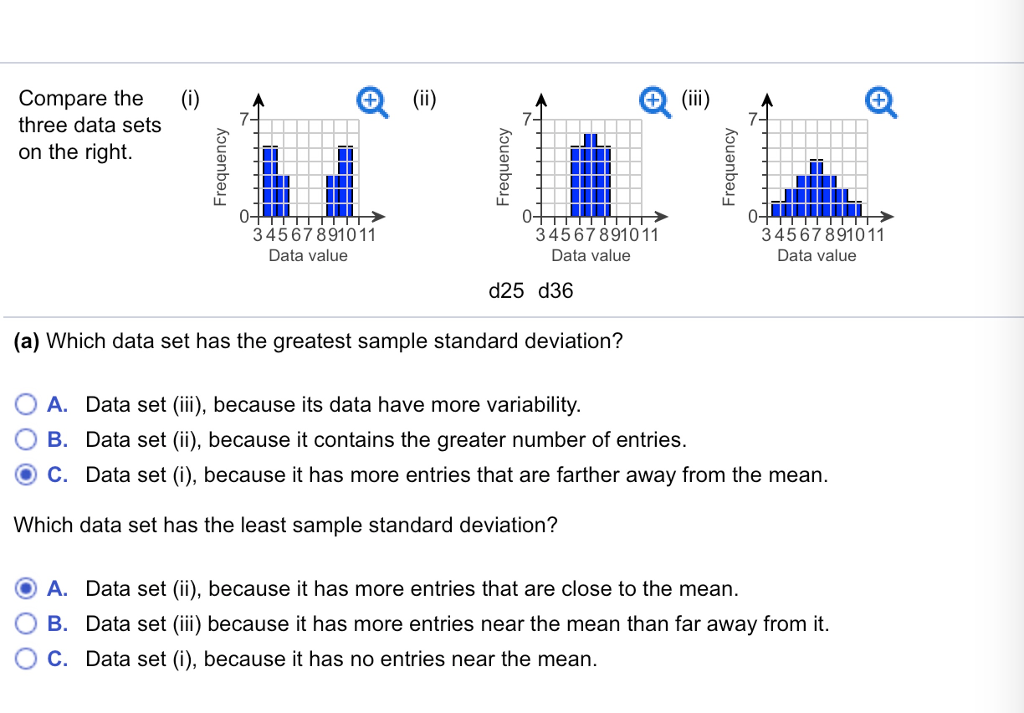Click the least sample standard deviation question

point(285,524)
